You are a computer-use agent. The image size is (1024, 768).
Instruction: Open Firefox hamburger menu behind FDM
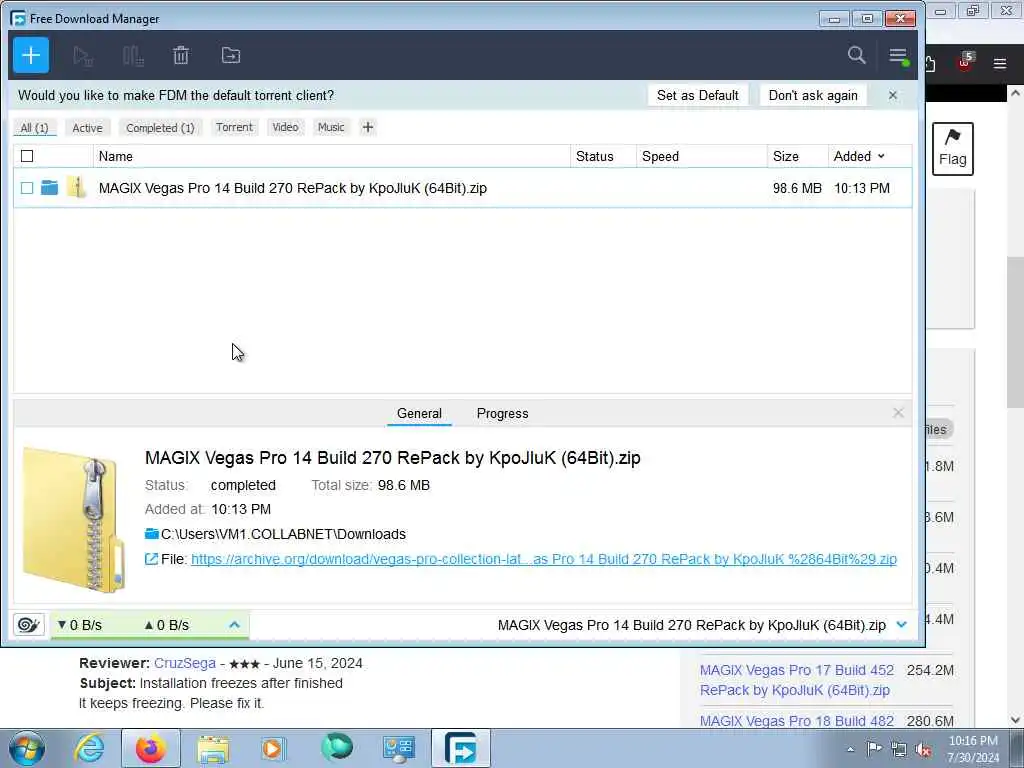(999, 63)
